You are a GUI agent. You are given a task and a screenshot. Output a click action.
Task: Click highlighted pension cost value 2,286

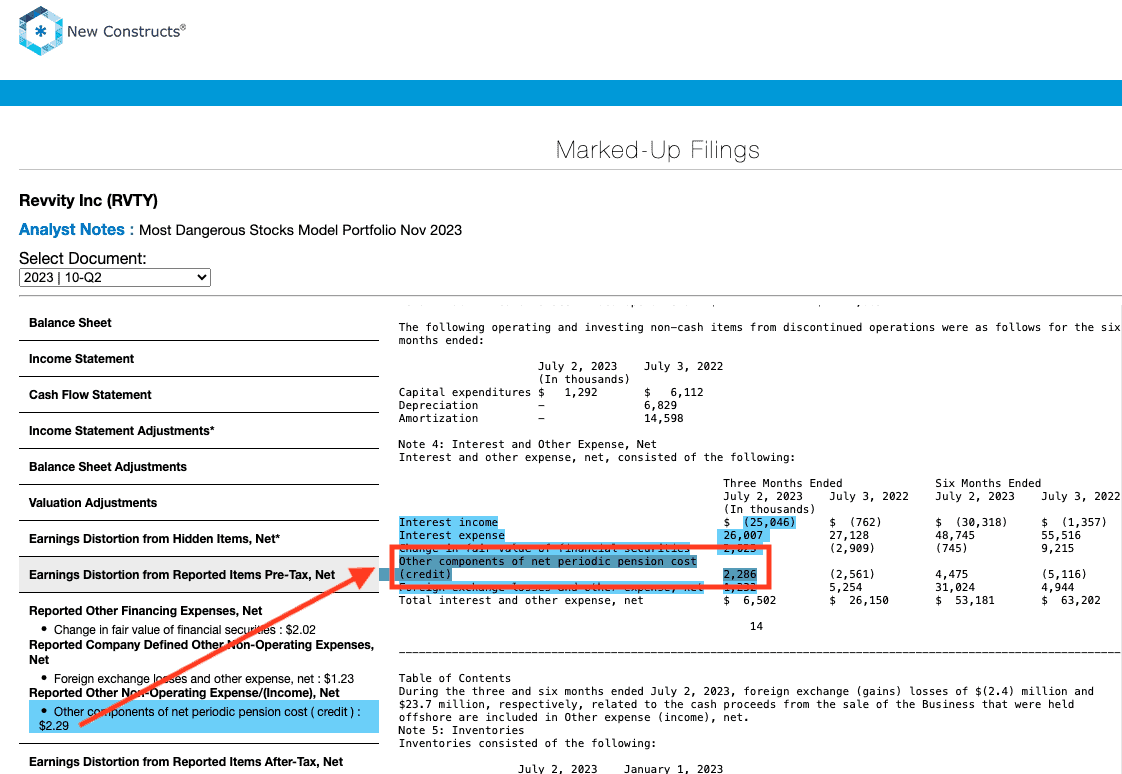[739, 574]
